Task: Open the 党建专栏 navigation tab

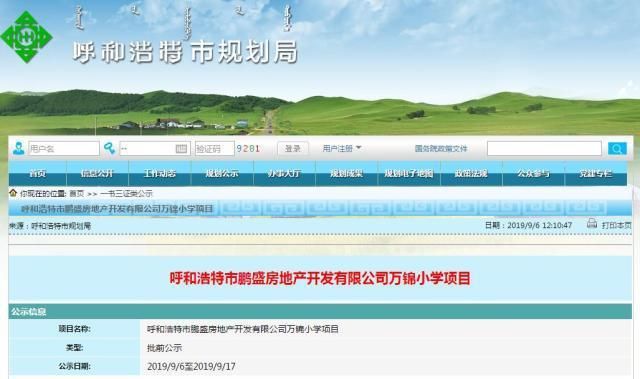Action: point(596,173)
